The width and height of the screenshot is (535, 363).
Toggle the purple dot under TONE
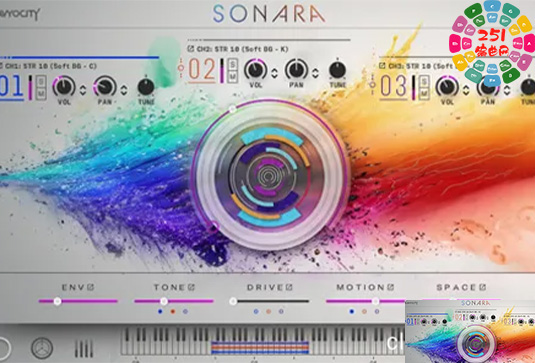pyautogui.click(x=185, y=311)
